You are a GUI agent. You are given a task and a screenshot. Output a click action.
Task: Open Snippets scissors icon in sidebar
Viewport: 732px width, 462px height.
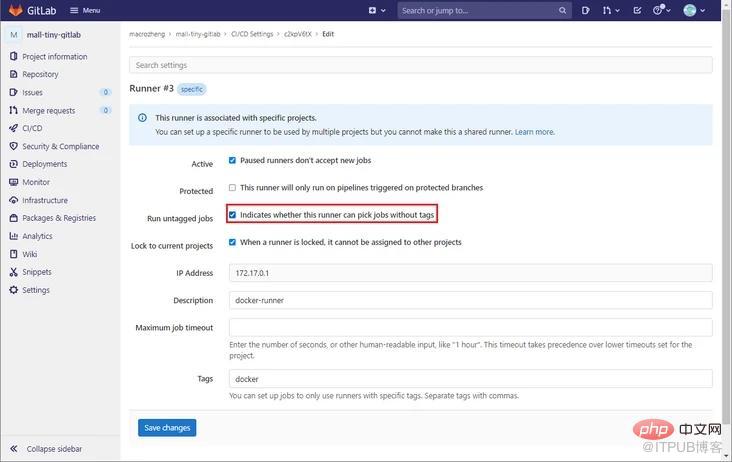[14, 272]
